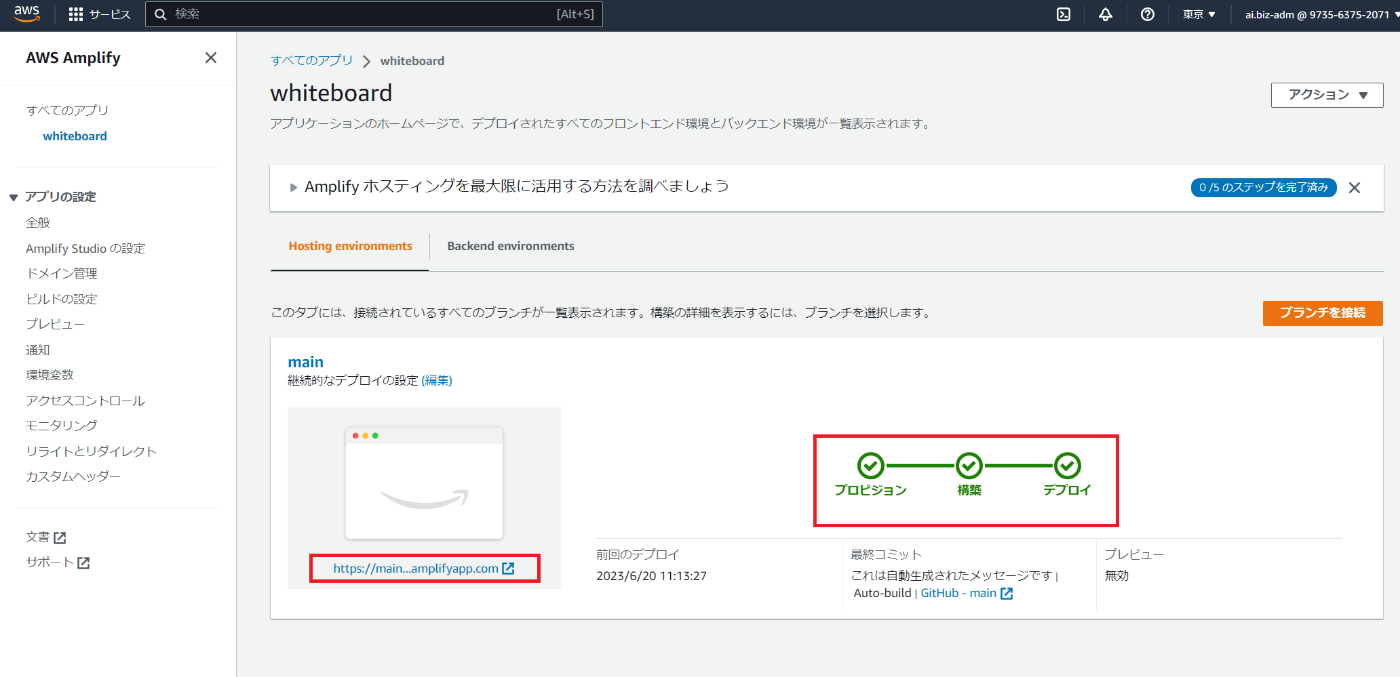Open the help question mark icon
The width and height of the screenshot is (1400, 677).
click(x=1148, y=14)
